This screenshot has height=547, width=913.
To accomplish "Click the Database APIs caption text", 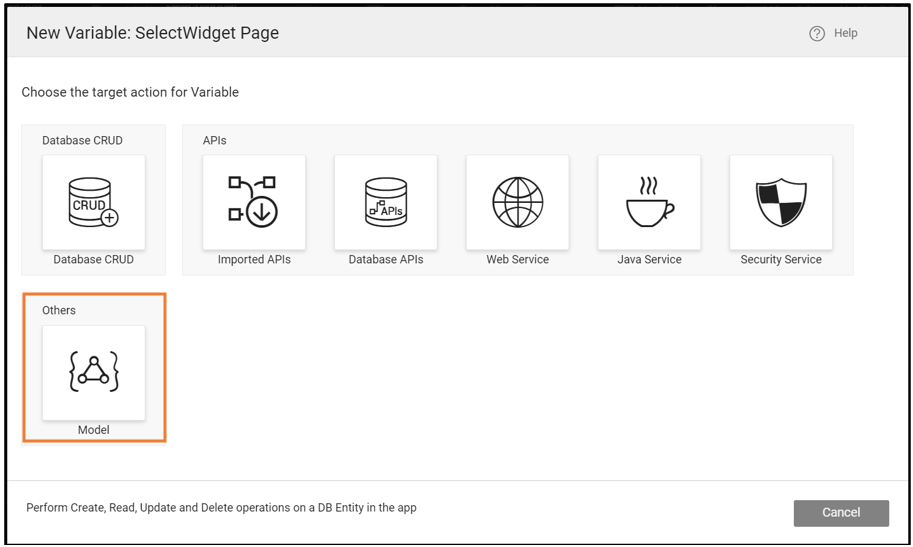I will [x=386, y=260].
